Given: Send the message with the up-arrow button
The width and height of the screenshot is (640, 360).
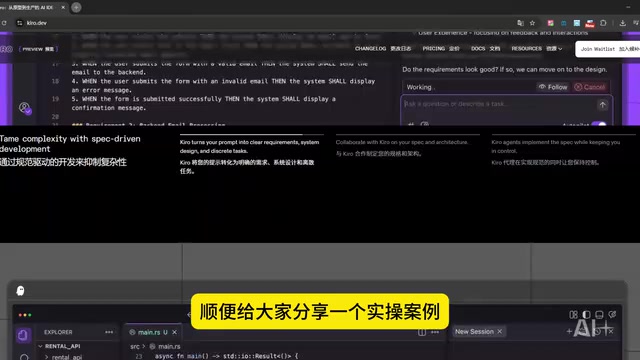Looking at the screenshot, I should click(x=602, y=105).
